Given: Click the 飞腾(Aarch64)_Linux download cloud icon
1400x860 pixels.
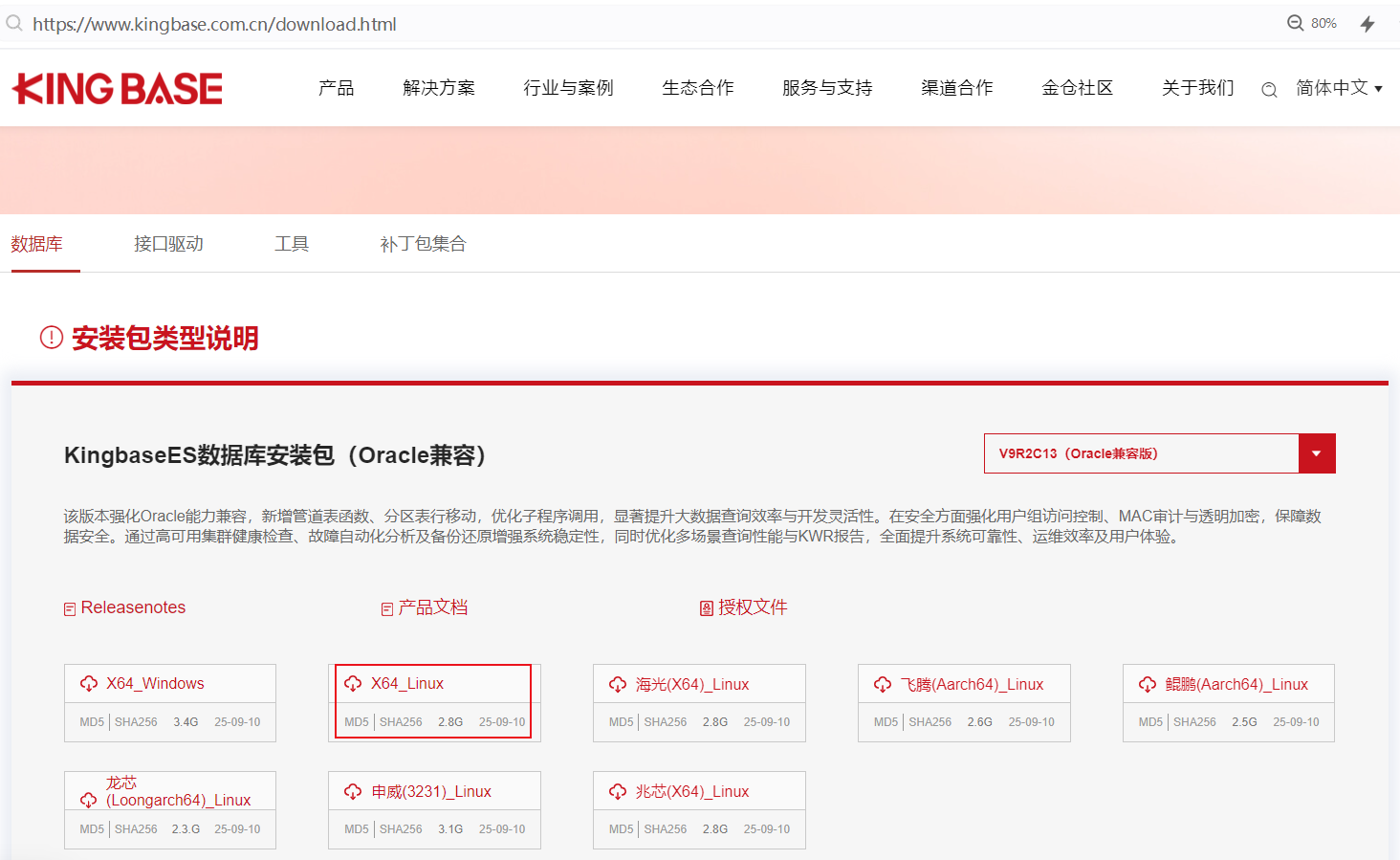Looking at the screenshot, I should 883,684.
